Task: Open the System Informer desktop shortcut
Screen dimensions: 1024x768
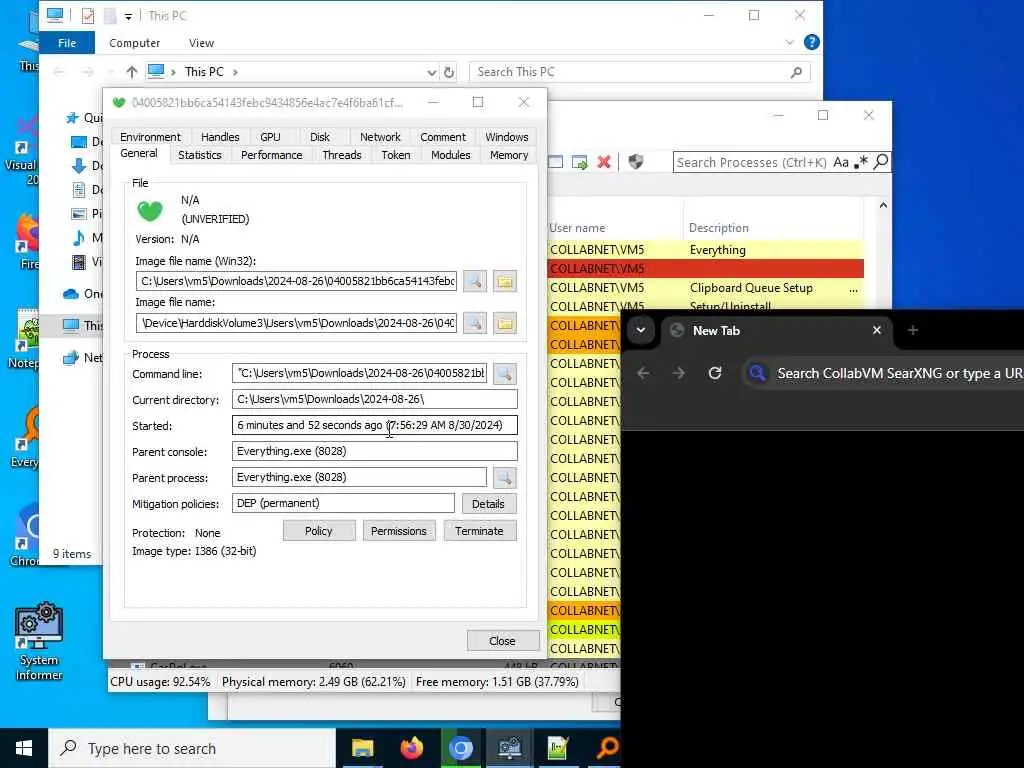Action: pos(39,641)
